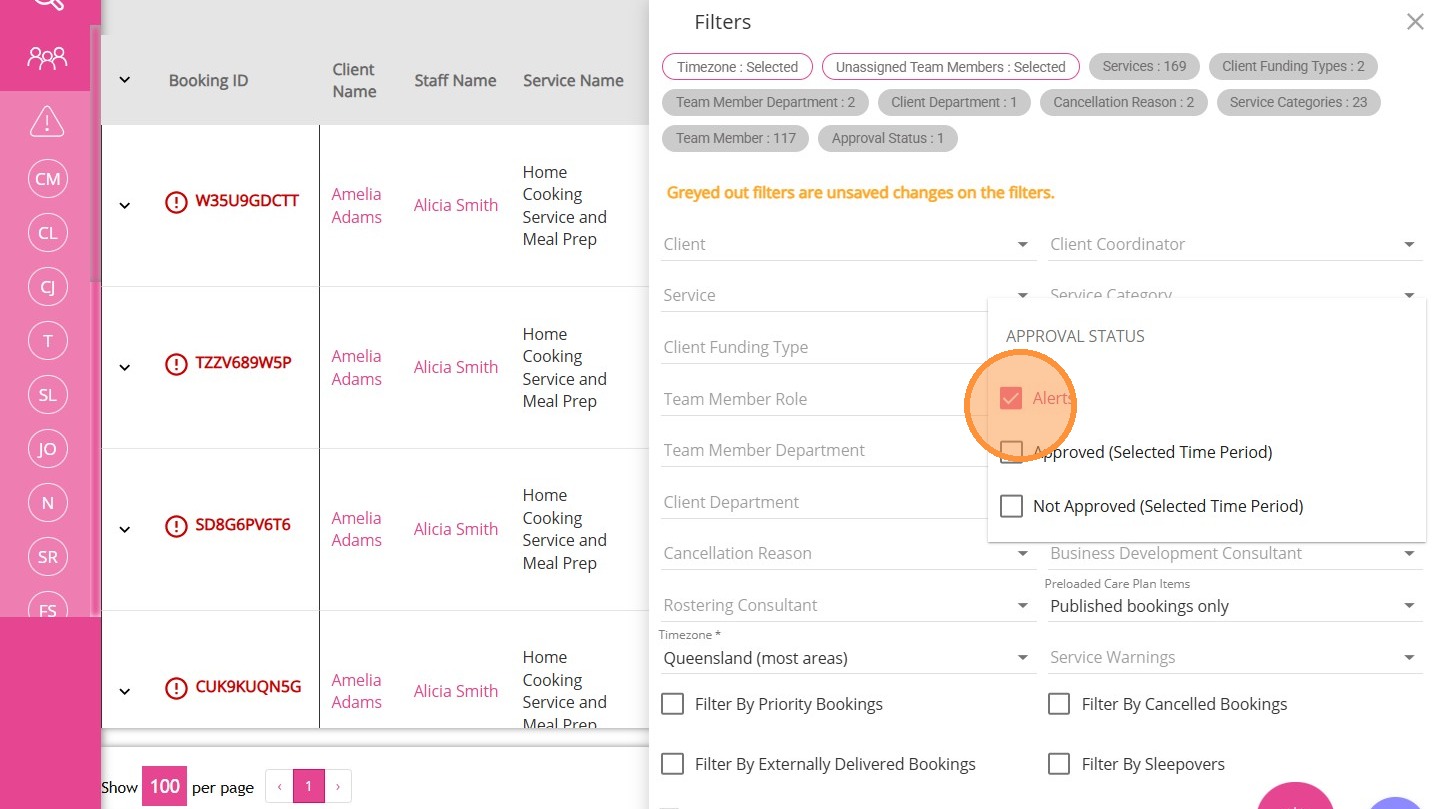
Task: Uncheck the Alerts approval status option
Action: [1012, 398]
